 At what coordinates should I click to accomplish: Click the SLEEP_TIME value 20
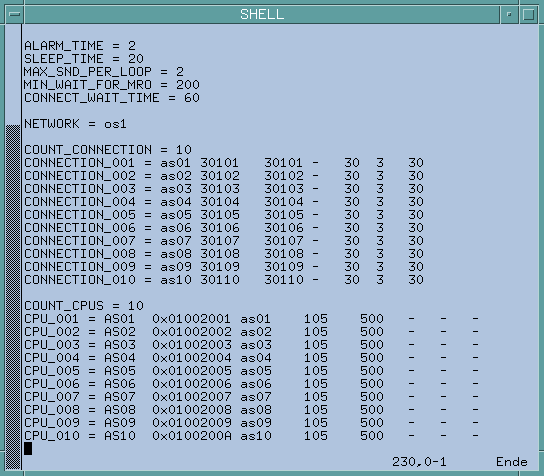point(136,59)
